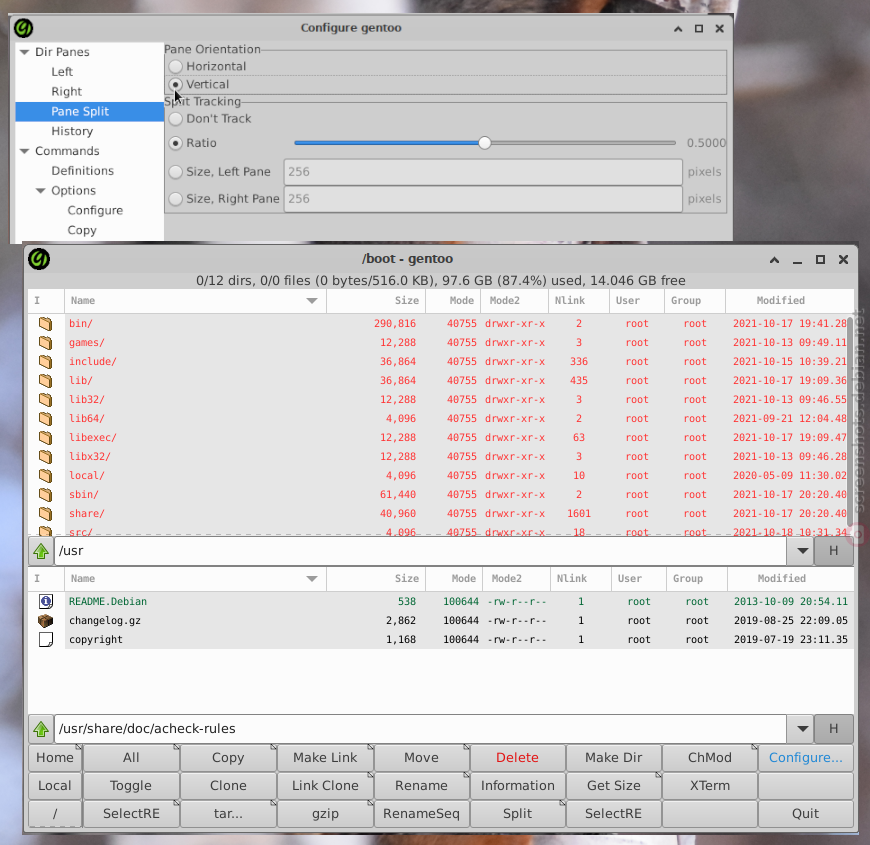
Task: Click gentoo logo in /boot - gentoo window
Action: point(39,259)
